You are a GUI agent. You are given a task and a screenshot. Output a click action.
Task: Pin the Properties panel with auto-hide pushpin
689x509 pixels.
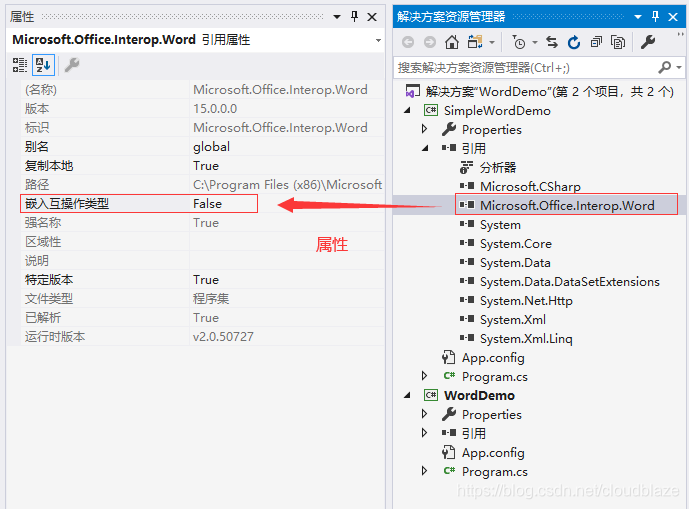coord(355,17)
